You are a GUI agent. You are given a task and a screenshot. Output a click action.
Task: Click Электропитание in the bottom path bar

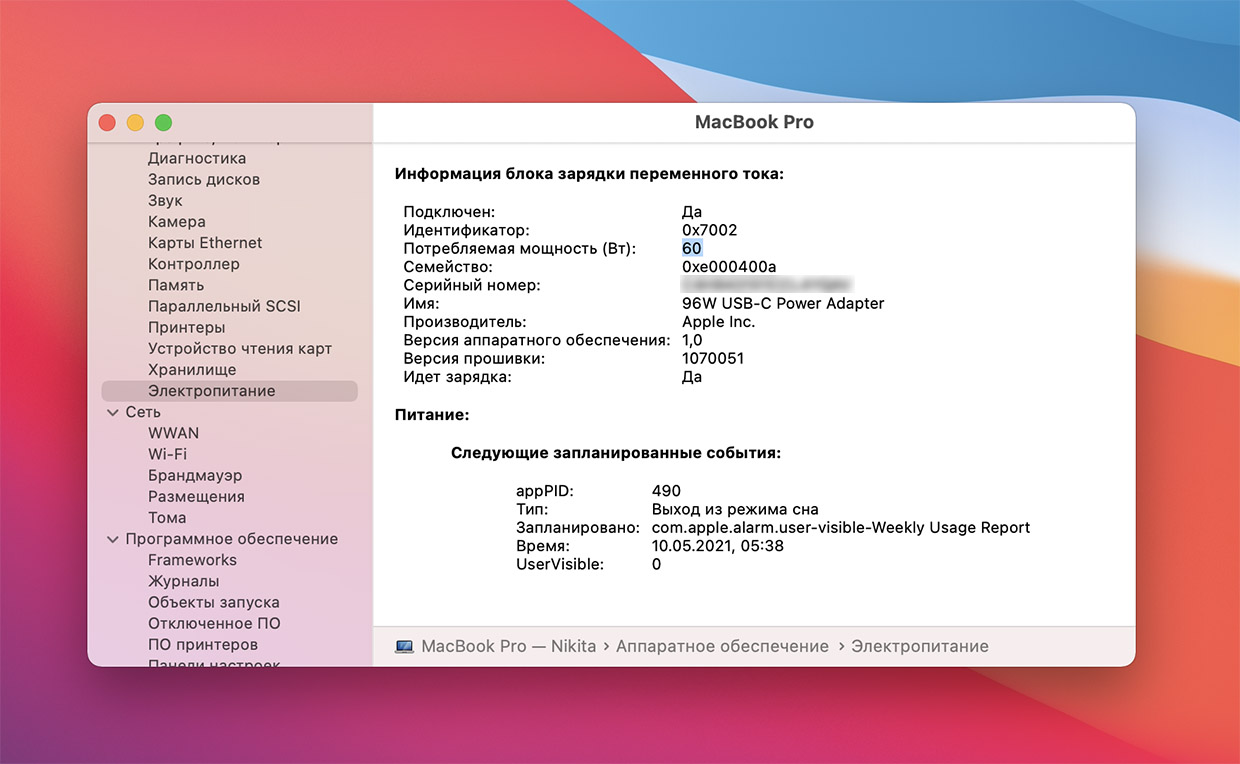(x=920, y=646)
